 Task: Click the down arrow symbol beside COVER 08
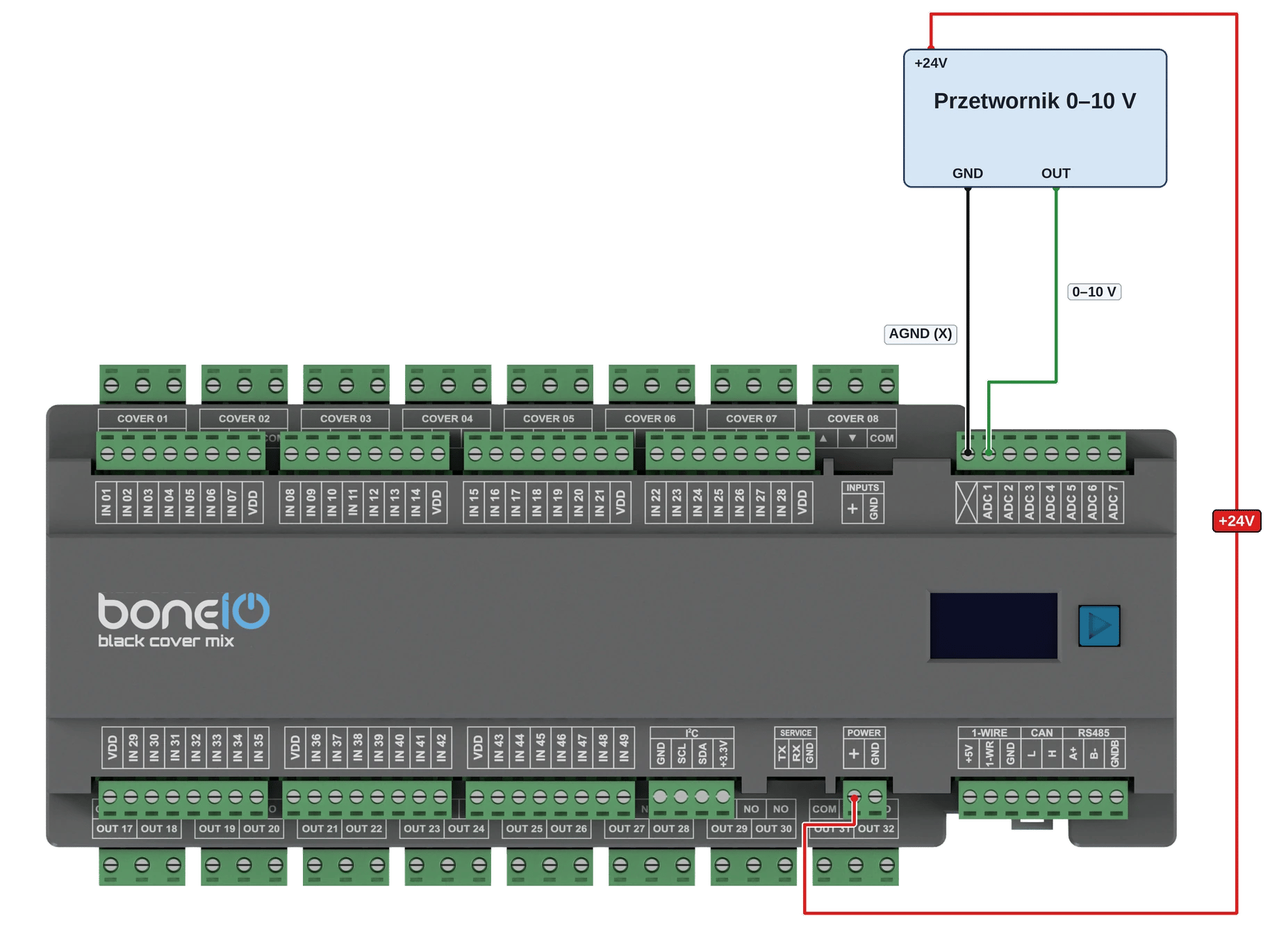(x=852, y=438)
